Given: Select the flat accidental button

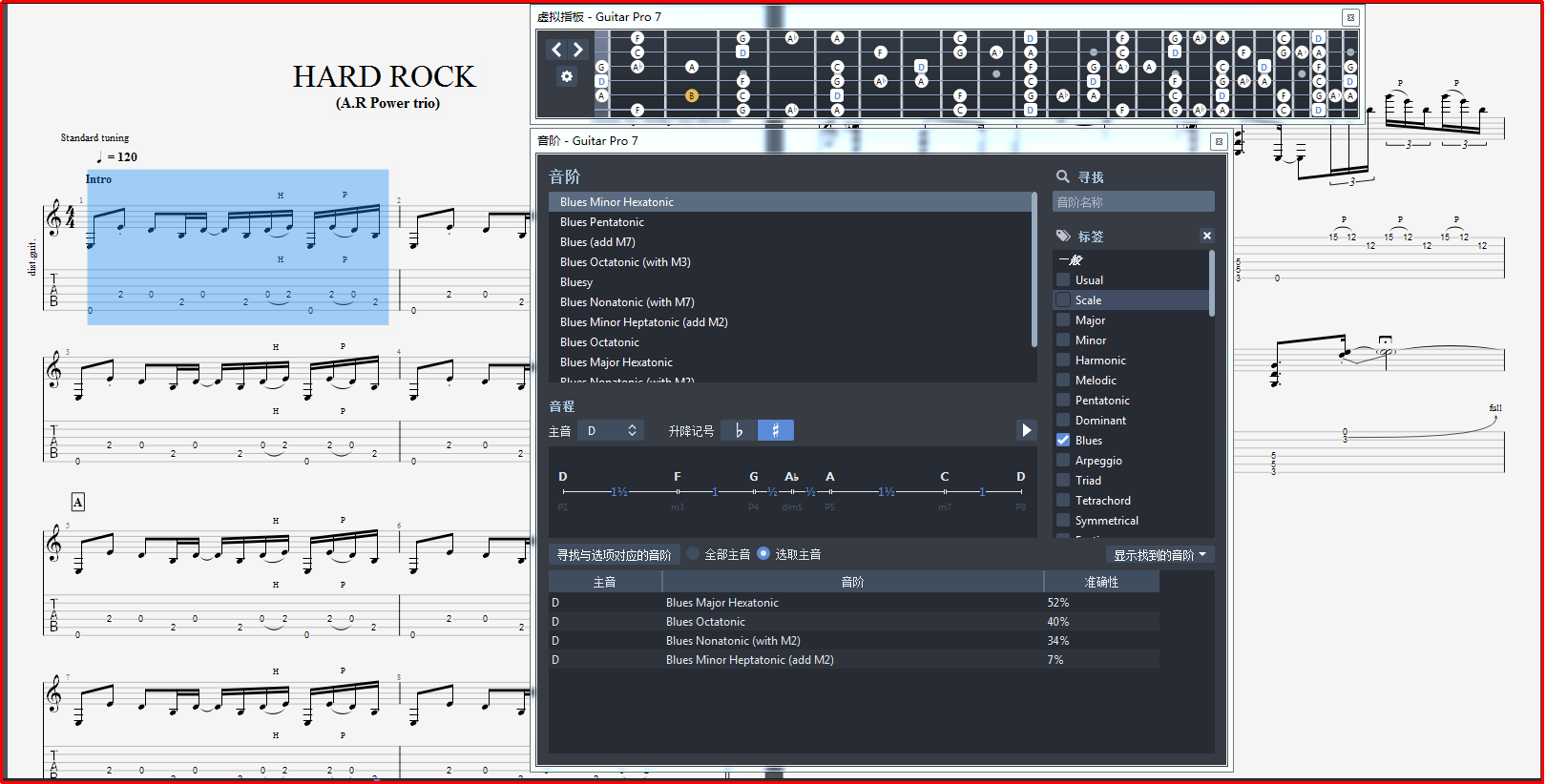Looking at the screenshot, I should tap(739, 431).
